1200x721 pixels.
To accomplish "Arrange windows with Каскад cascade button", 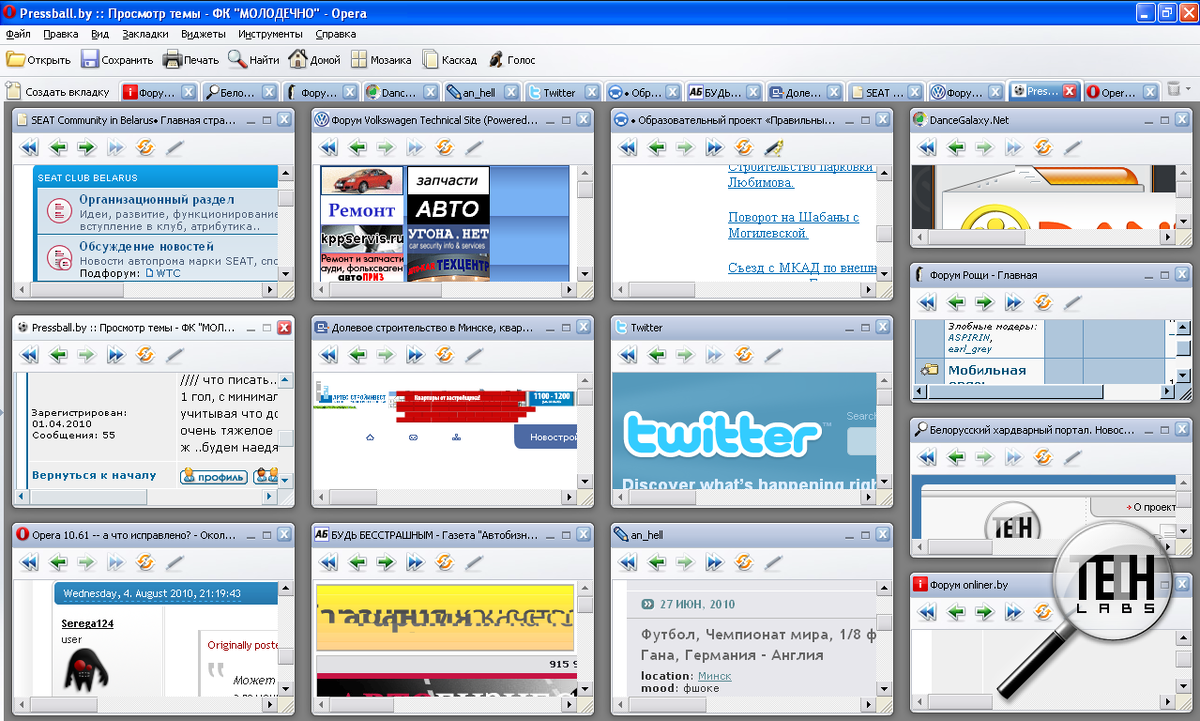I will (x=449, y=59).
